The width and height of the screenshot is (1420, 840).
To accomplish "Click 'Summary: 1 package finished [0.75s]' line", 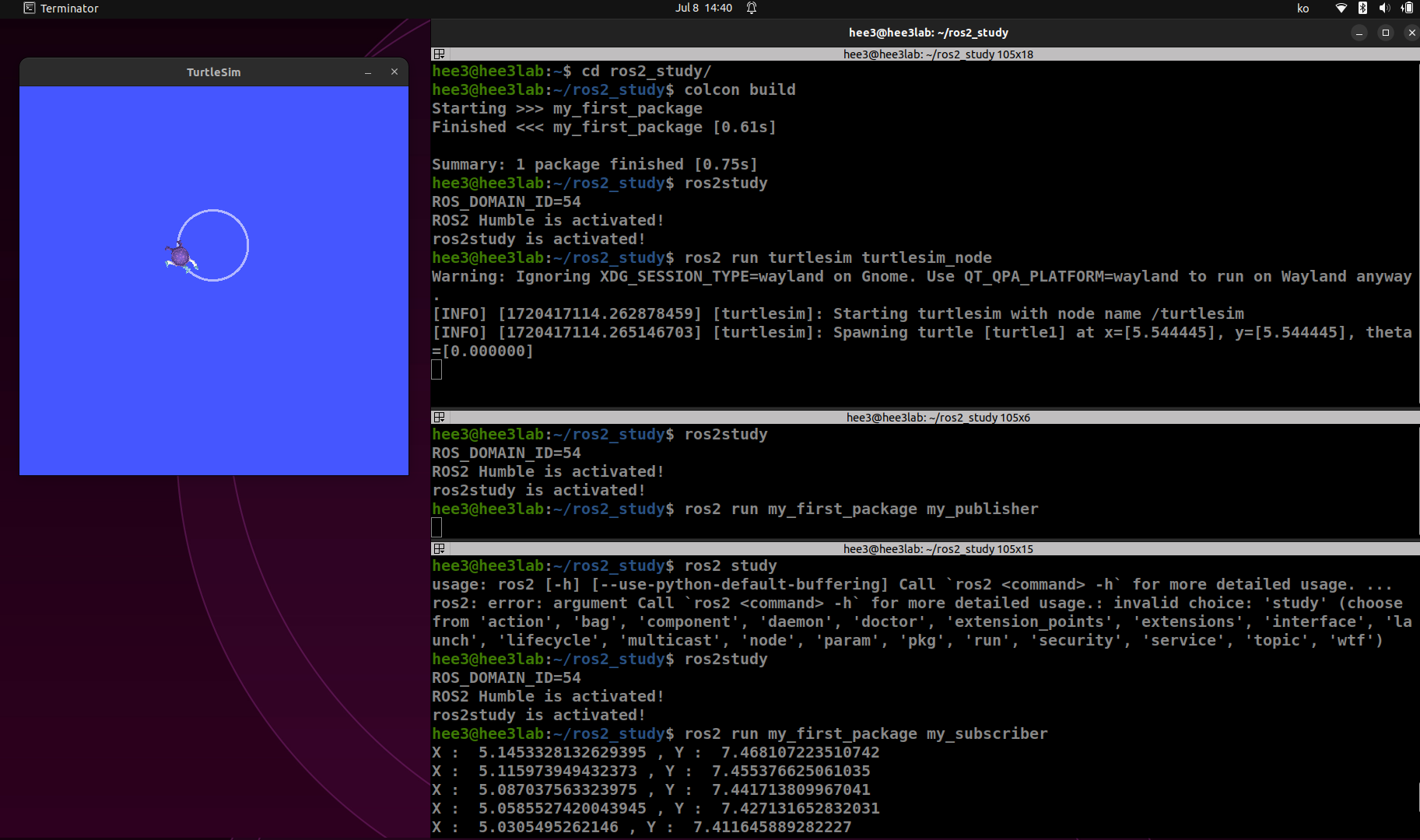I will [x=594, y=165].
